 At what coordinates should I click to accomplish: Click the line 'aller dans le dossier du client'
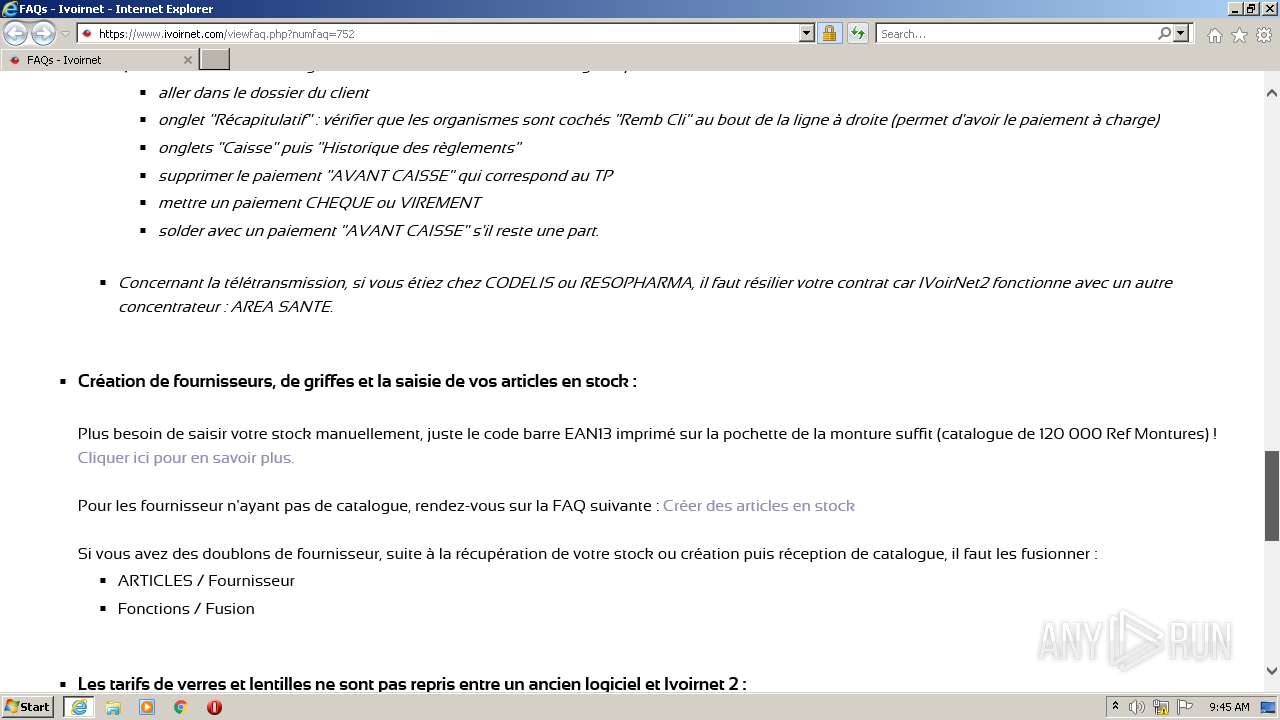tap(264, 93)
